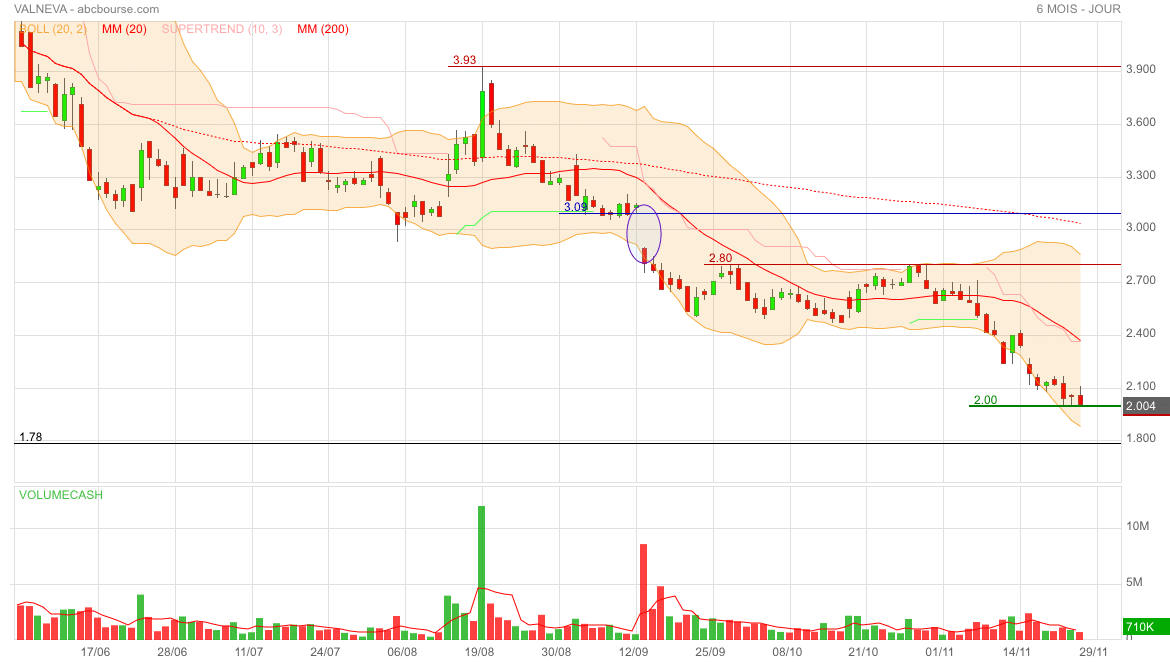Click the 2.700 price axis value
This screenshot has height=662, width=1170.
pyautogui.click(x=1141, y=280)
